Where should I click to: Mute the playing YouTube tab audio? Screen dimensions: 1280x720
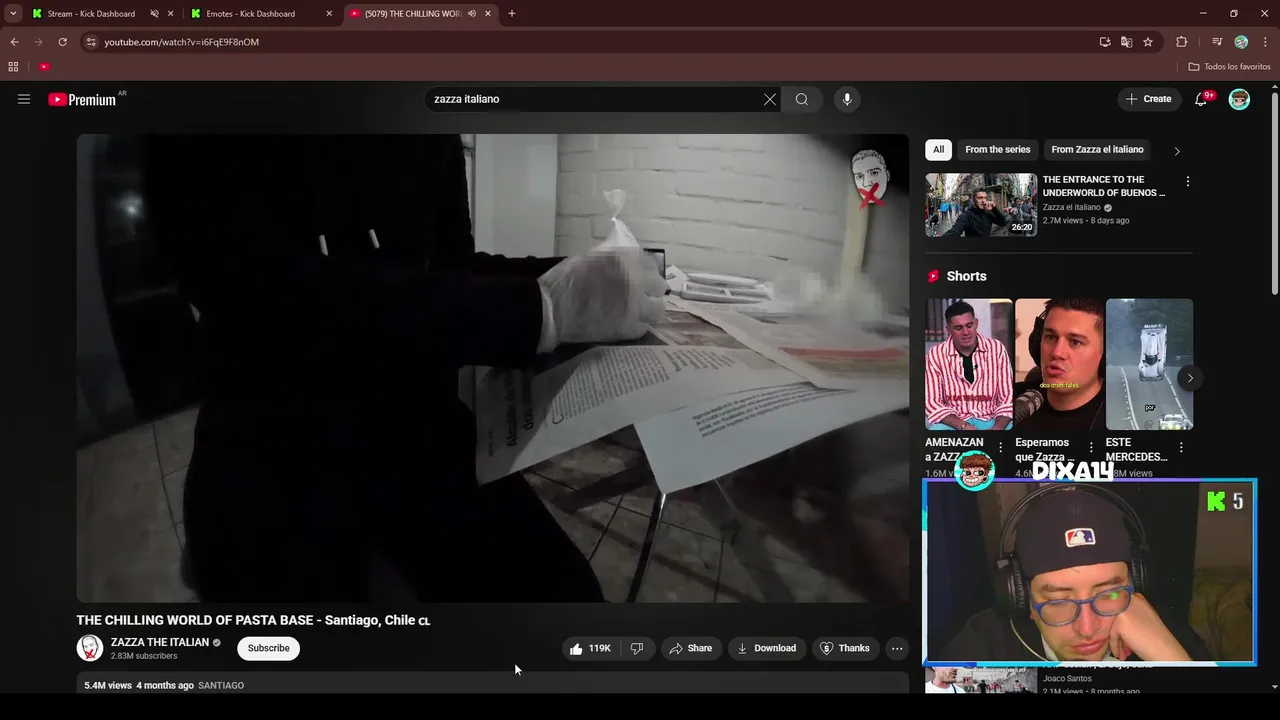[x=472, y=14]
